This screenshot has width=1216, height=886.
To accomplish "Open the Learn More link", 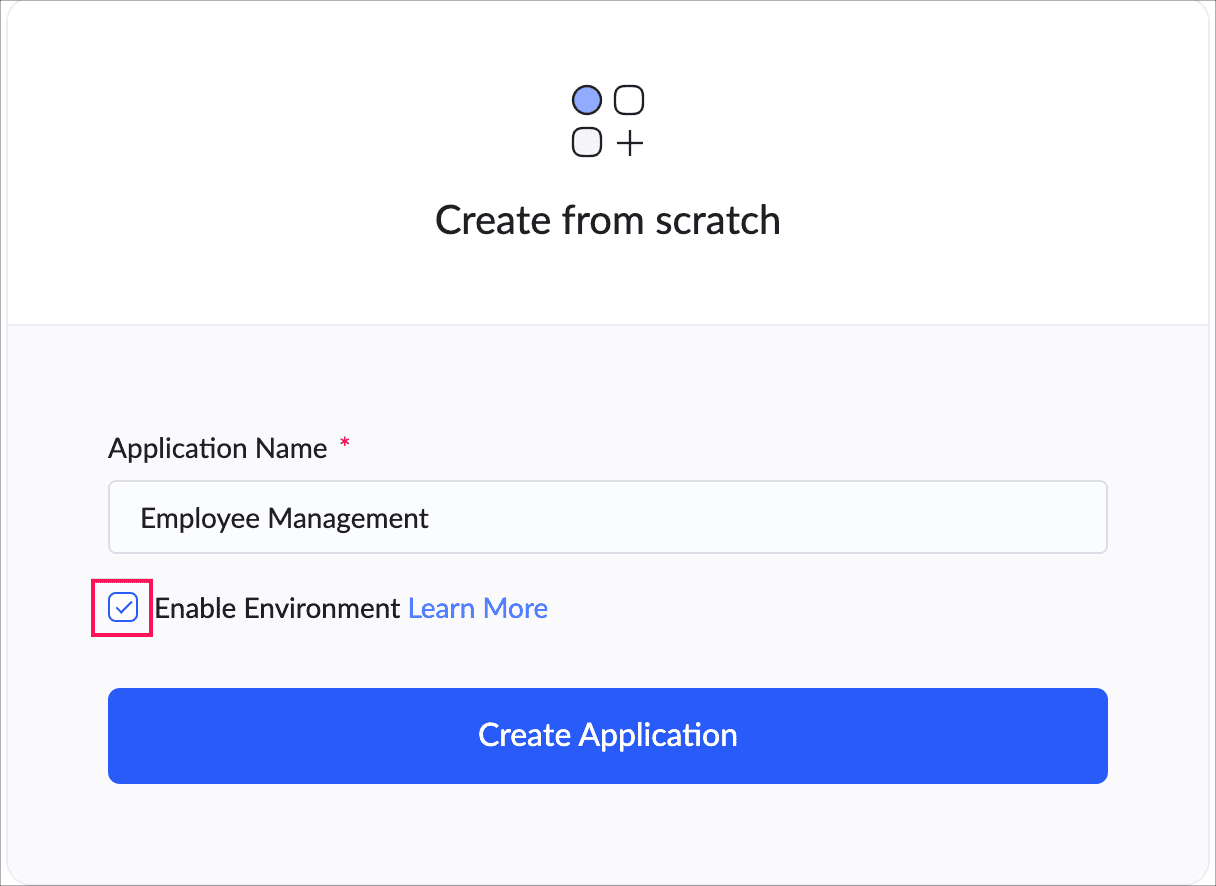I will click(478, 608).
